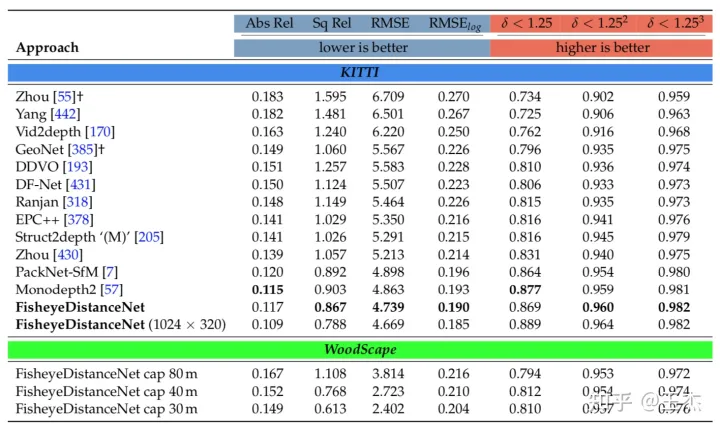
Task: Click RMSE value 3.814 in cap 80 m row
Action: coord(388,374)
